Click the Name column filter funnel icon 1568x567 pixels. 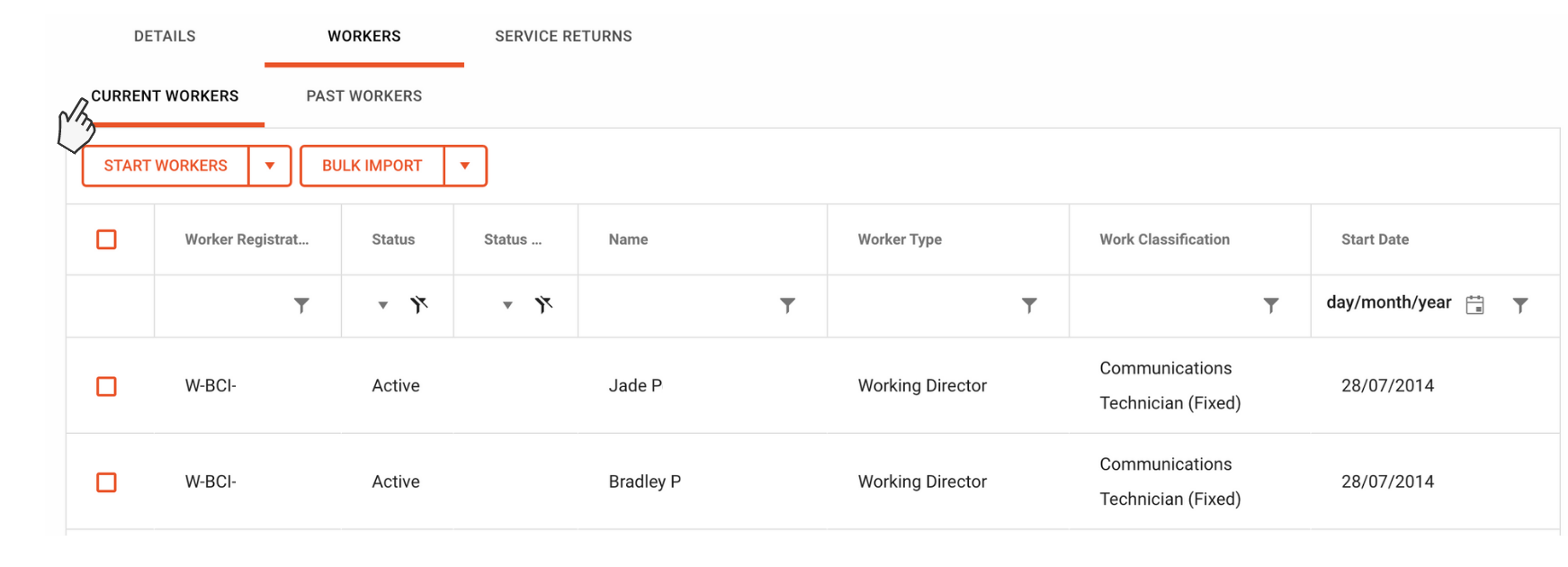click(789, 306)
